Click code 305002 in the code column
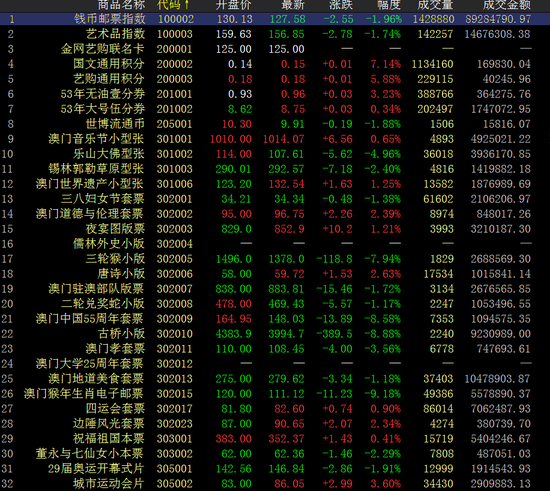 point(174,484)
